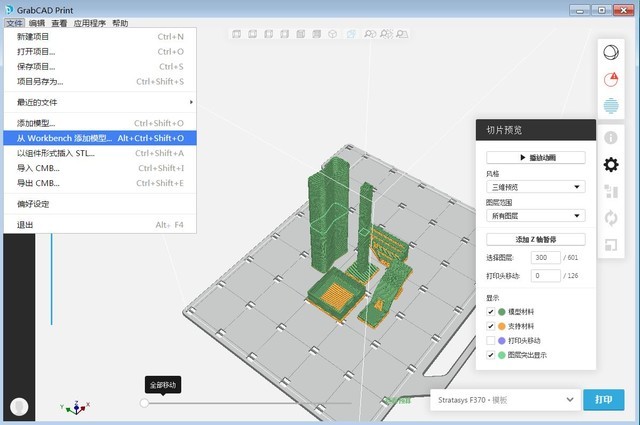Open the 风格 三维预览 dropdown
Viewport: 640px width, 425px height.
coord(536,187)
